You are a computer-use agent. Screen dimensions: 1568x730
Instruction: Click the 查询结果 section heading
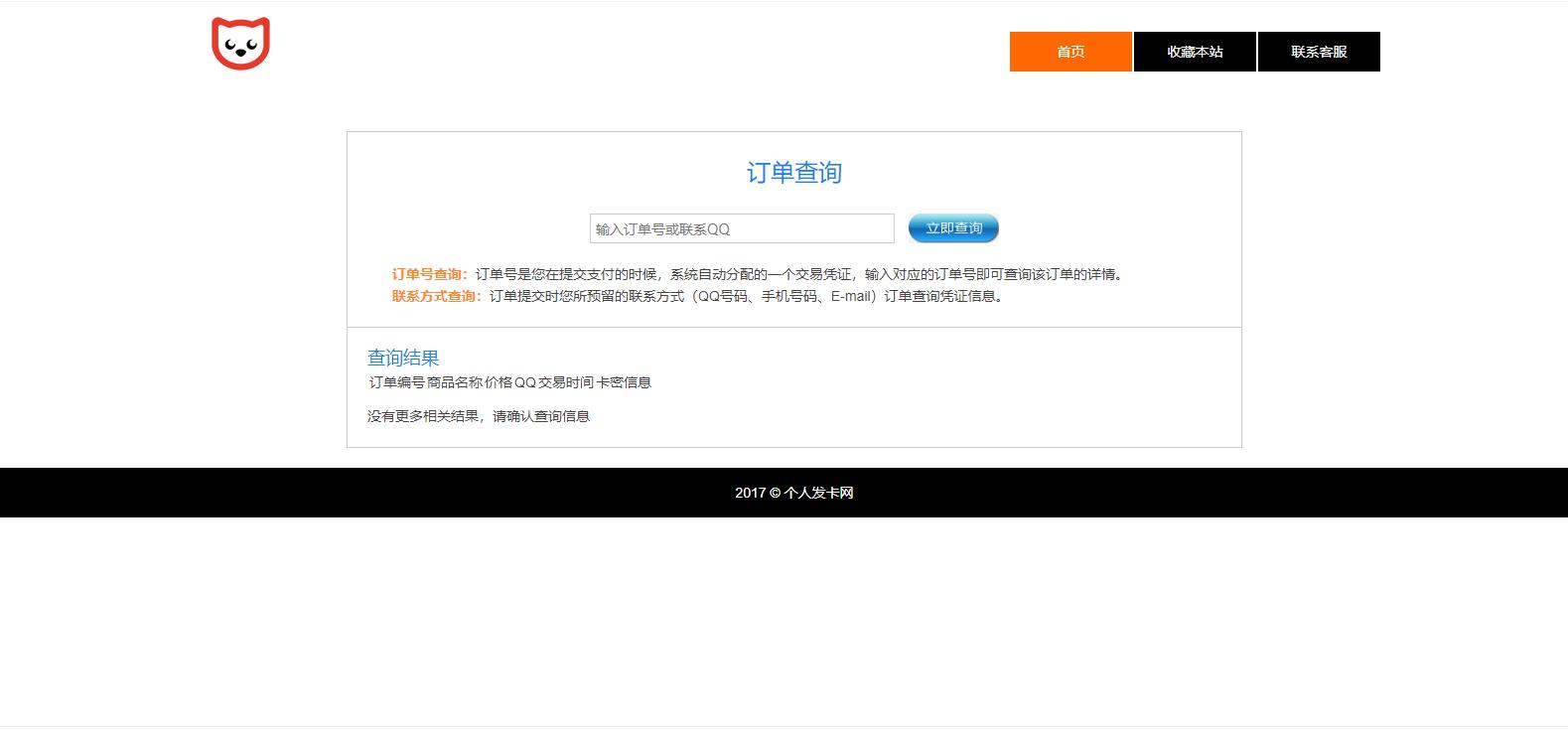click(x=403, y=358)
